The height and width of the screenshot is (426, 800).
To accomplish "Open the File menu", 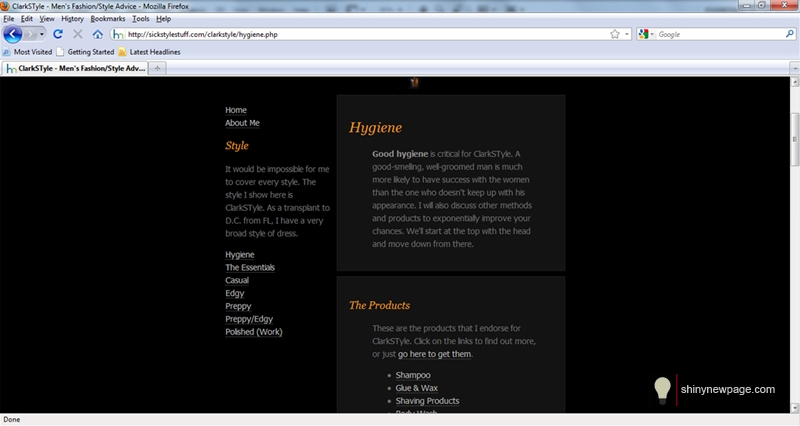I will pos(9,19).
